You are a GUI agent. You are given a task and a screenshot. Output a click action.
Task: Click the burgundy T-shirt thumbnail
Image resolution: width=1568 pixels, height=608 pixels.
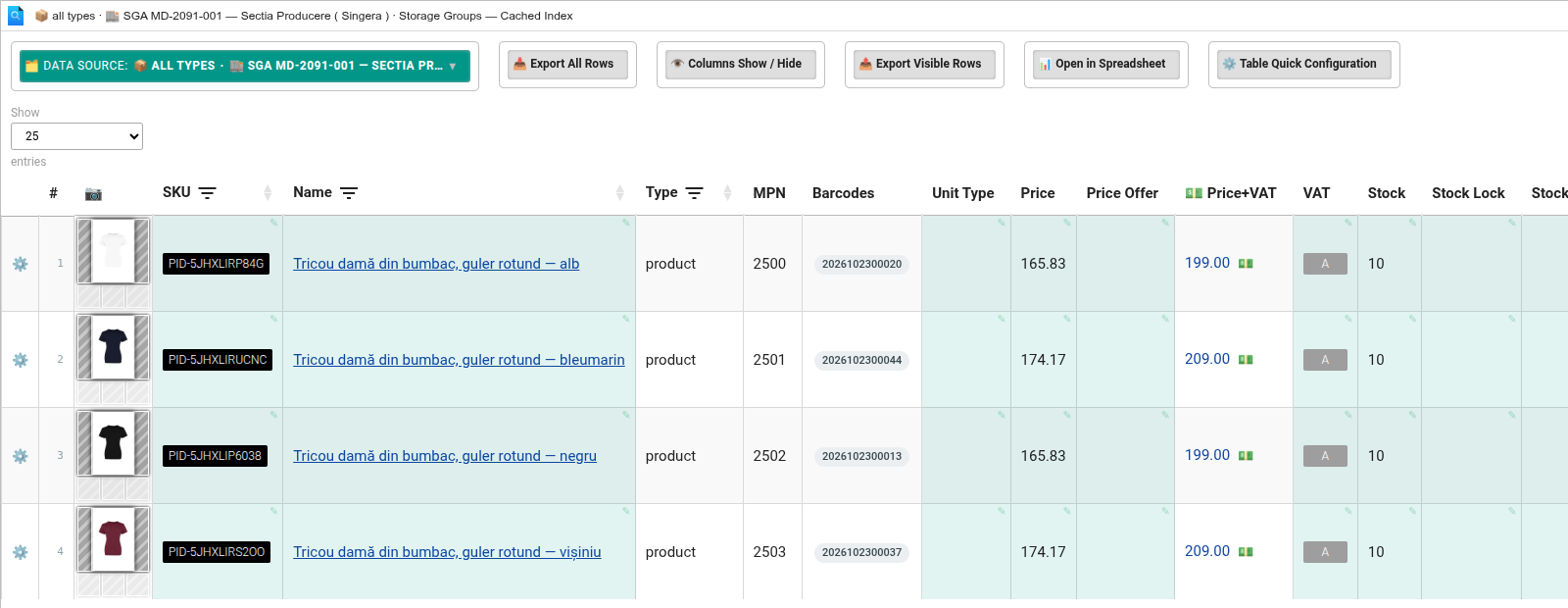click(x=114, y=539)
